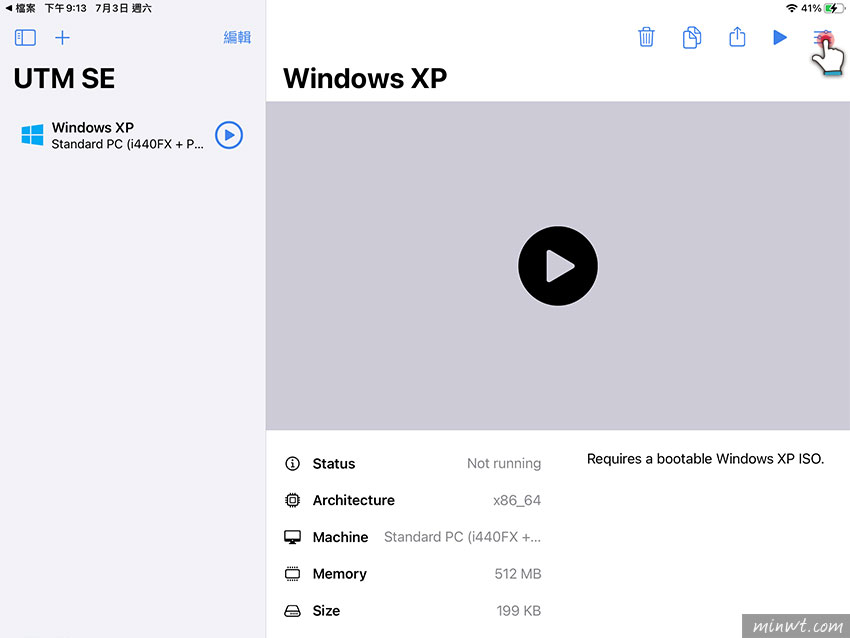Click the 'UTM SE' title

click(64, 79)
